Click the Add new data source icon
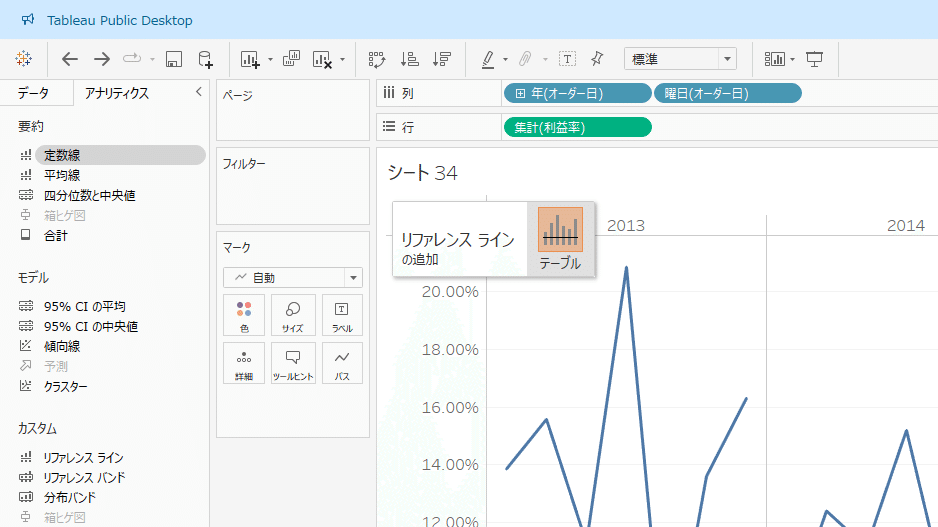This screenshot has width=938, height=527. (205, 59)
